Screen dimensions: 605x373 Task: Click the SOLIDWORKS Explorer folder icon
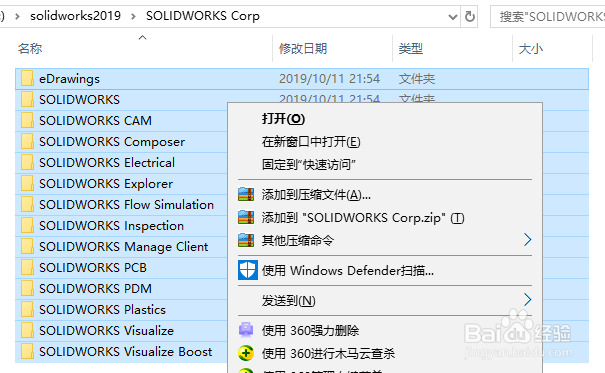(x=27, y=183)
